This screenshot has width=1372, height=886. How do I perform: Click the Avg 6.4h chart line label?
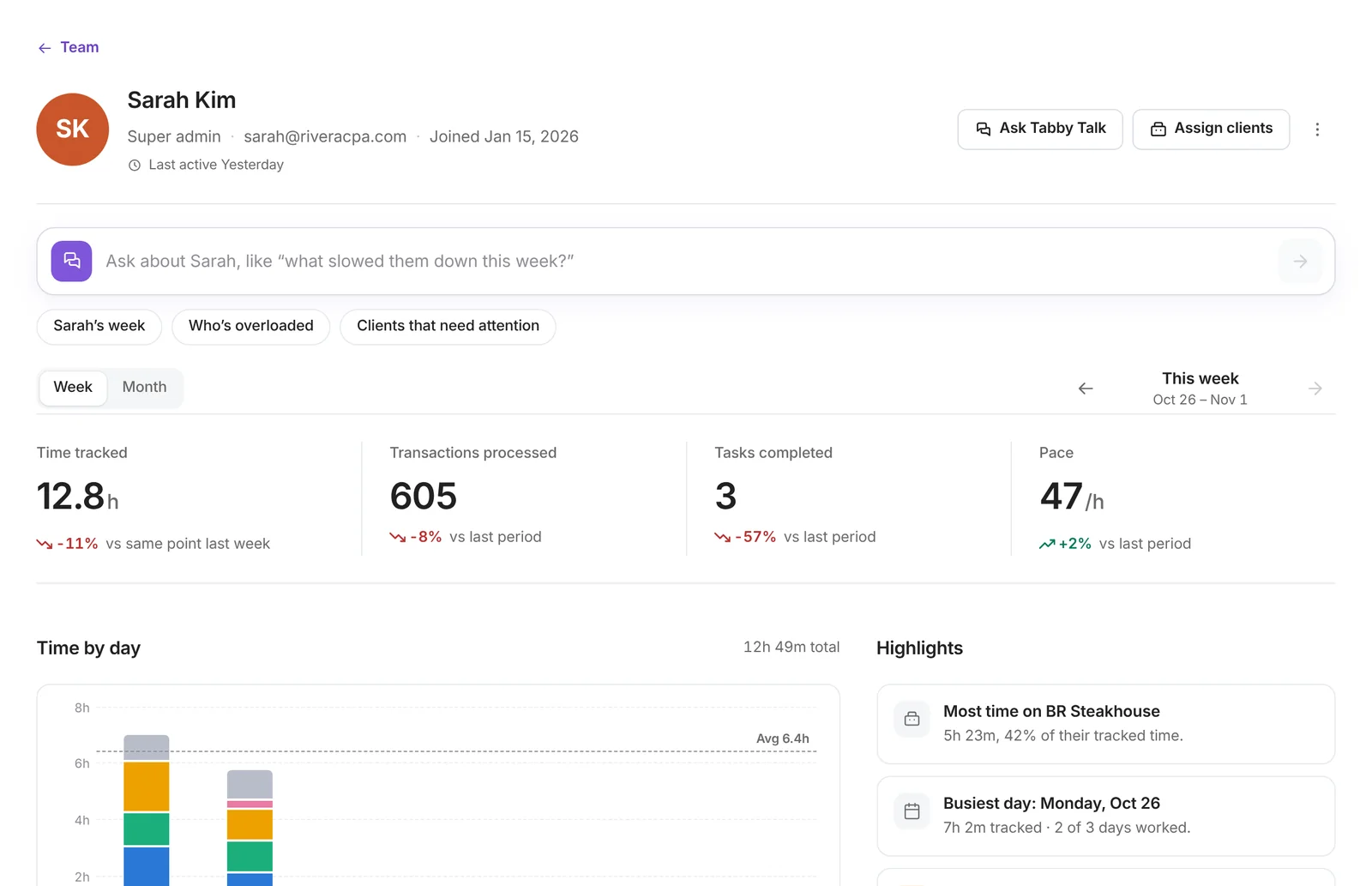tap(783, 738)
